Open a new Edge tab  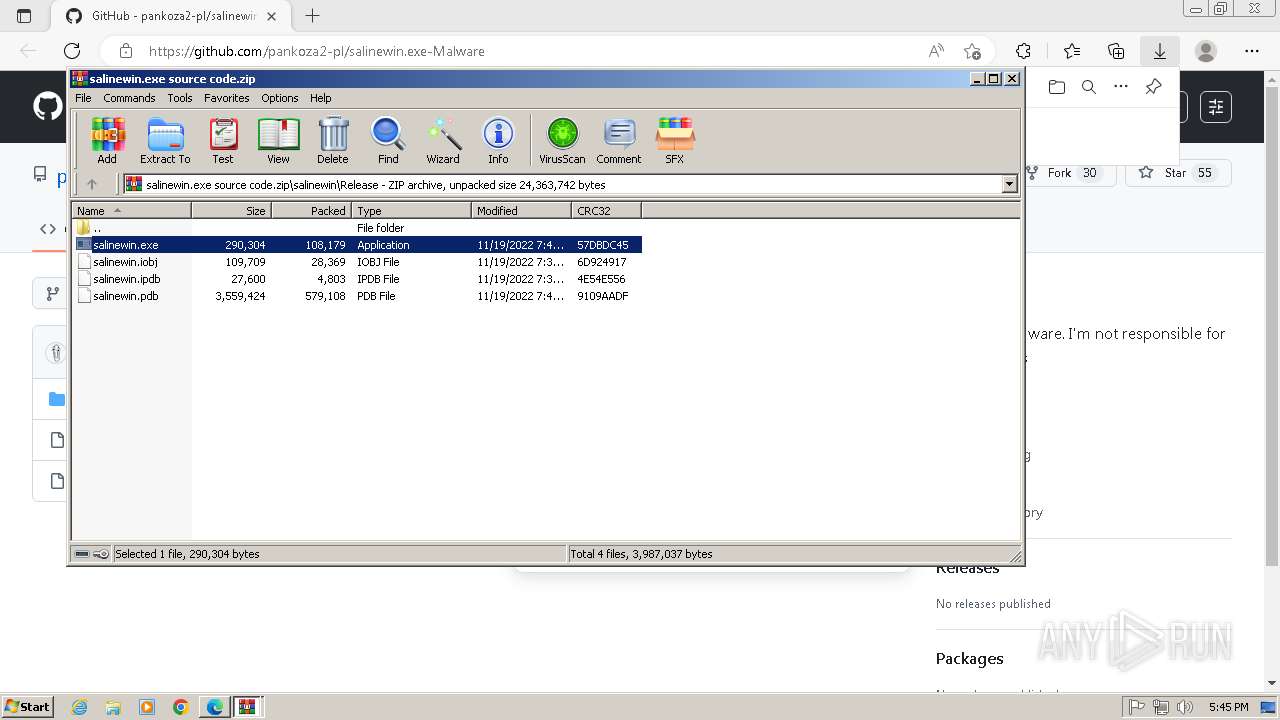[312, 15]
